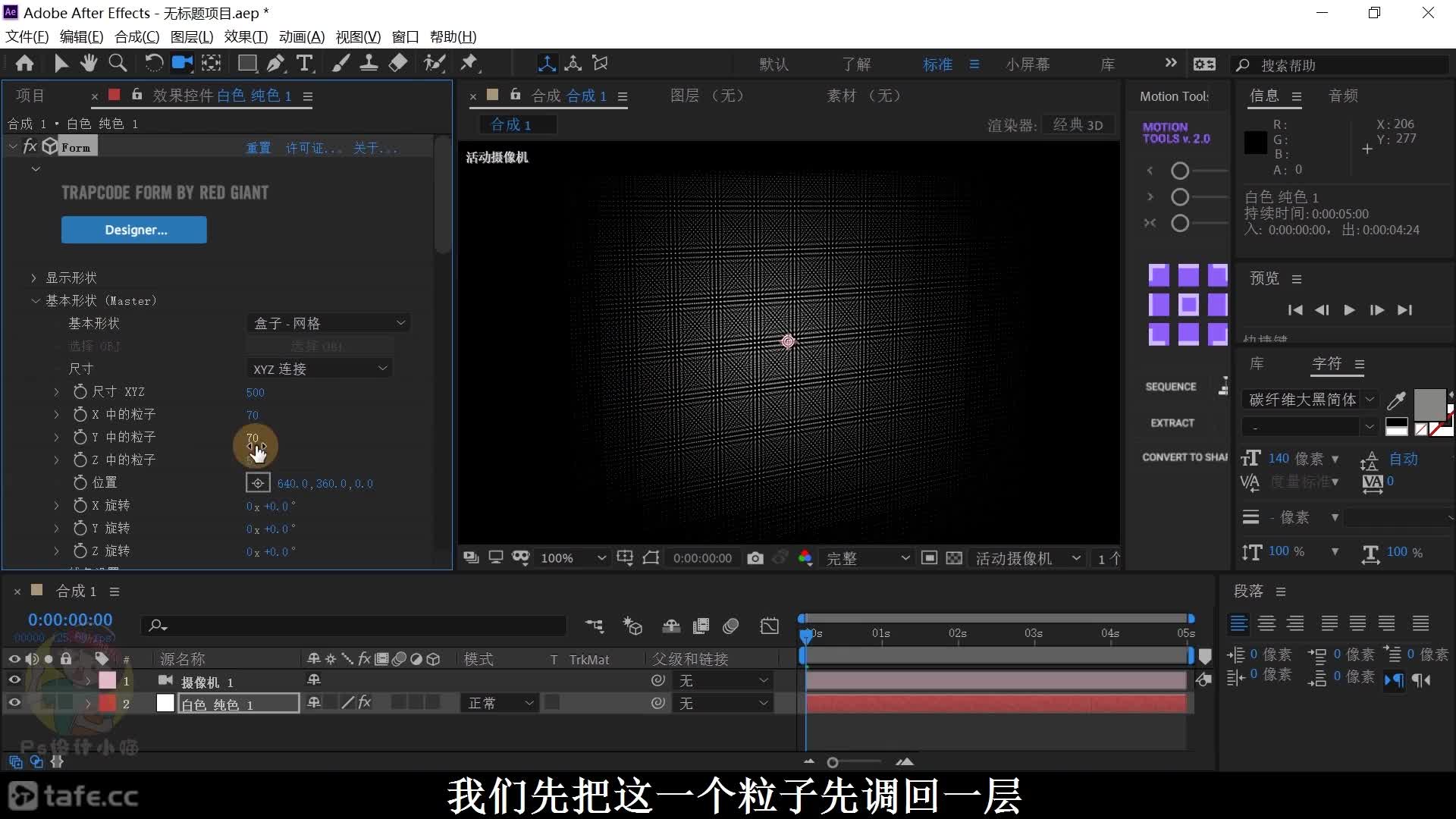The width and height of the screenshot is (1456, 819).
Task: Enable motion blur switch in timeline header
Action: pos(731,626)
